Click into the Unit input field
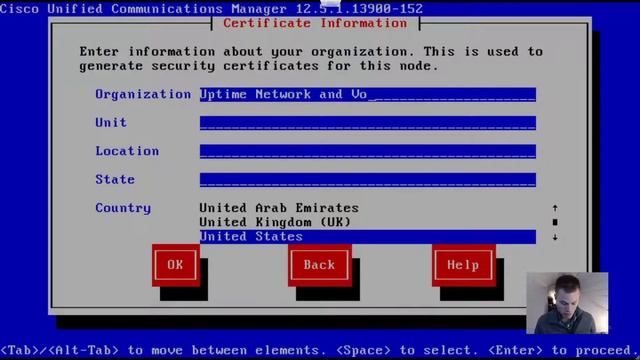Image resolution: width=640 pixels, height=360 pixels. (x=368, y=123)
